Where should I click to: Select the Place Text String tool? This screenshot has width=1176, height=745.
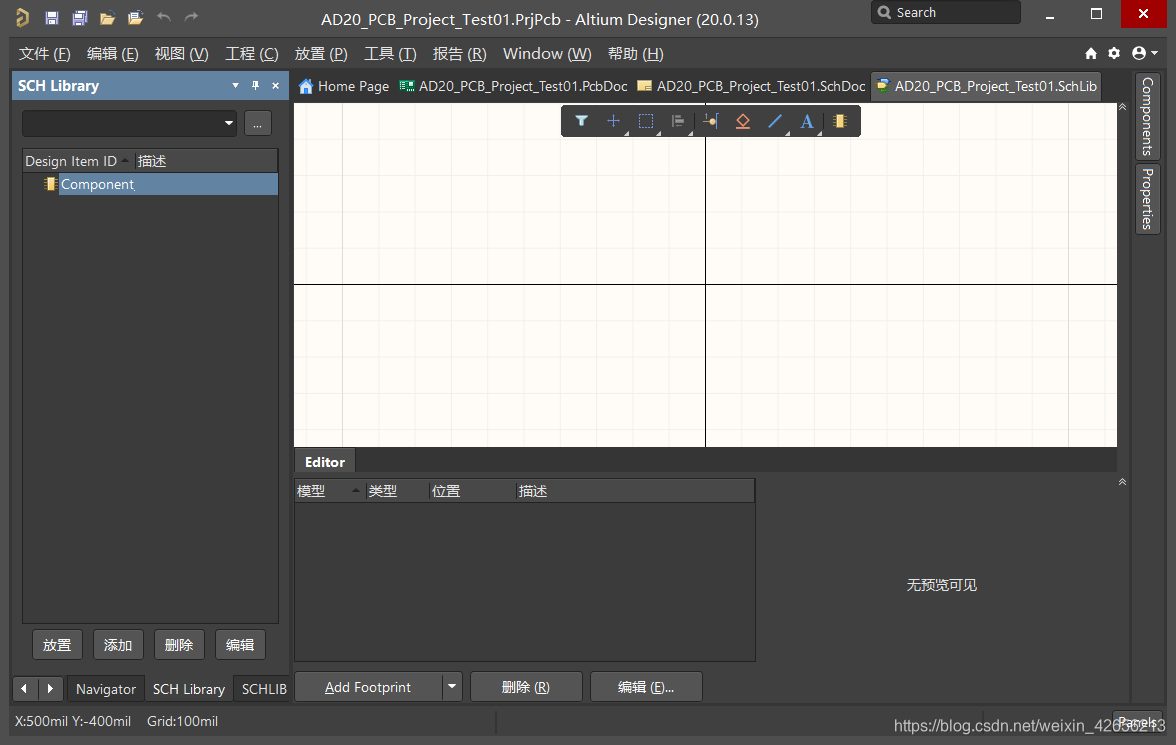tap(807, 121)
